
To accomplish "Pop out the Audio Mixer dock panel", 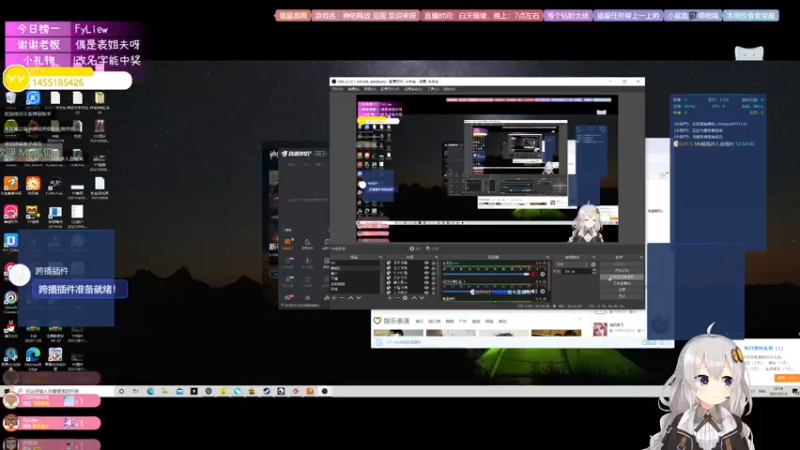I will click(x=548, y=257).
